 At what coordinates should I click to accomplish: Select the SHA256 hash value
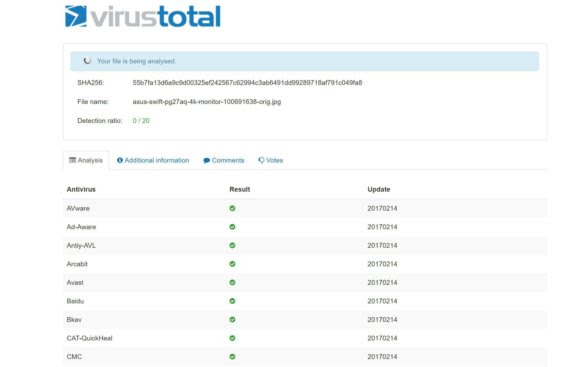tap(247, 83)
